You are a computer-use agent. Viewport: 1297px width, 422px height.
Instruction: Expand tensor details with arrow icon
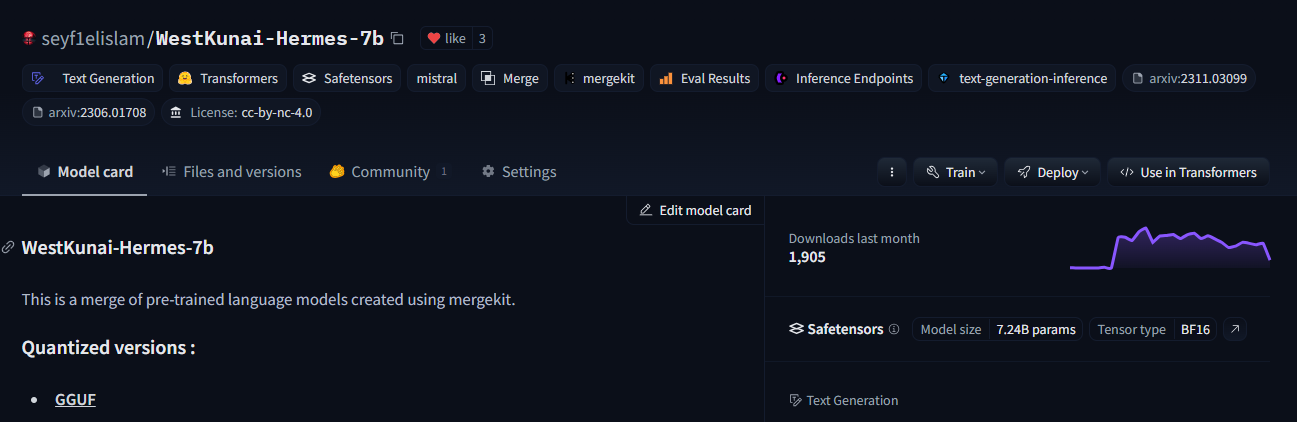tap(1235, 329)
